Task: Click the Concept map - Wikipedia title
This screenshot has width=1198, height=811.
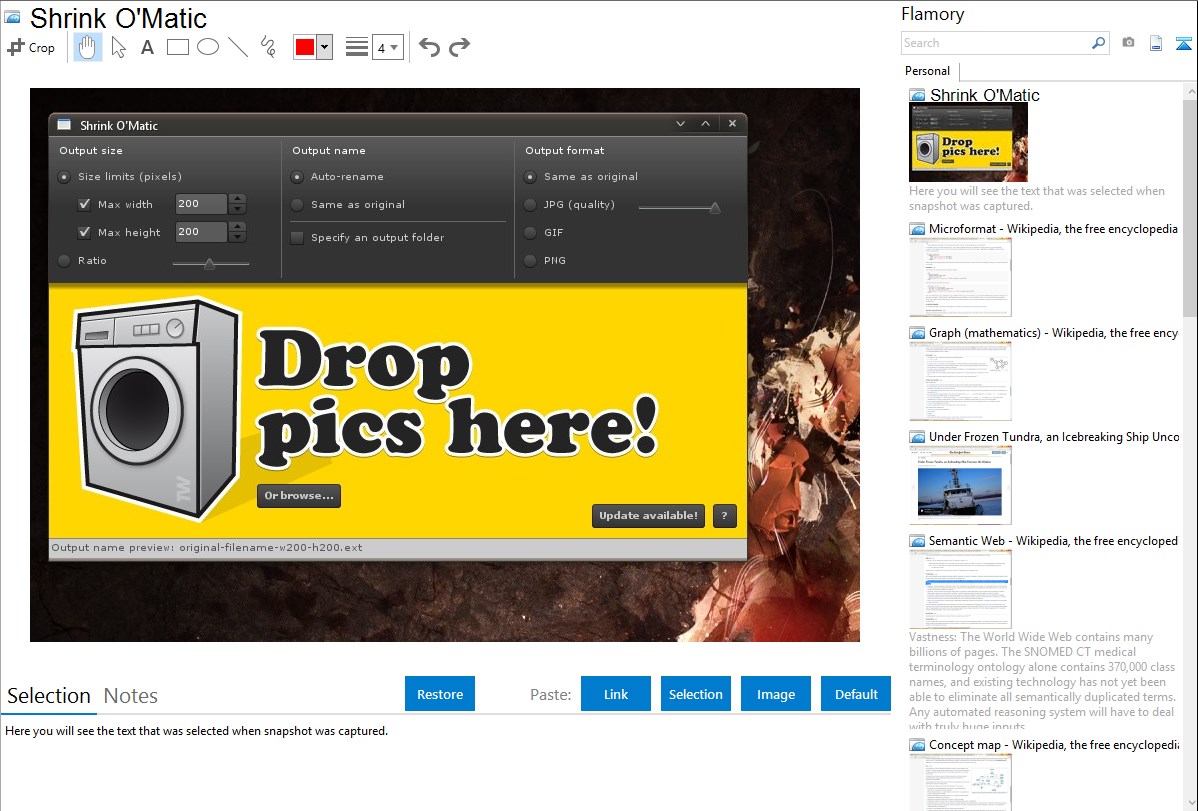Action: click(x=1054, y=744)
